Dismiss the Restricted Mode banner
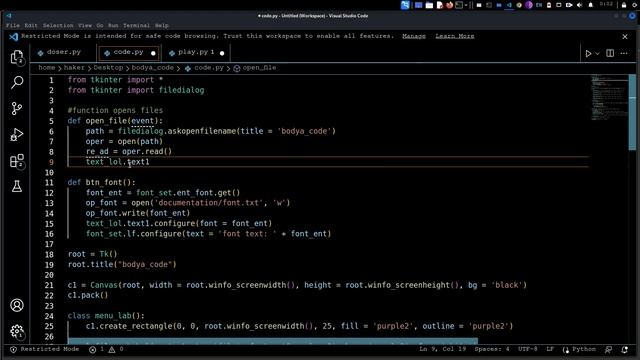This screenshot has width=640, height=360. pyautogui.click(x=625, y=37)
